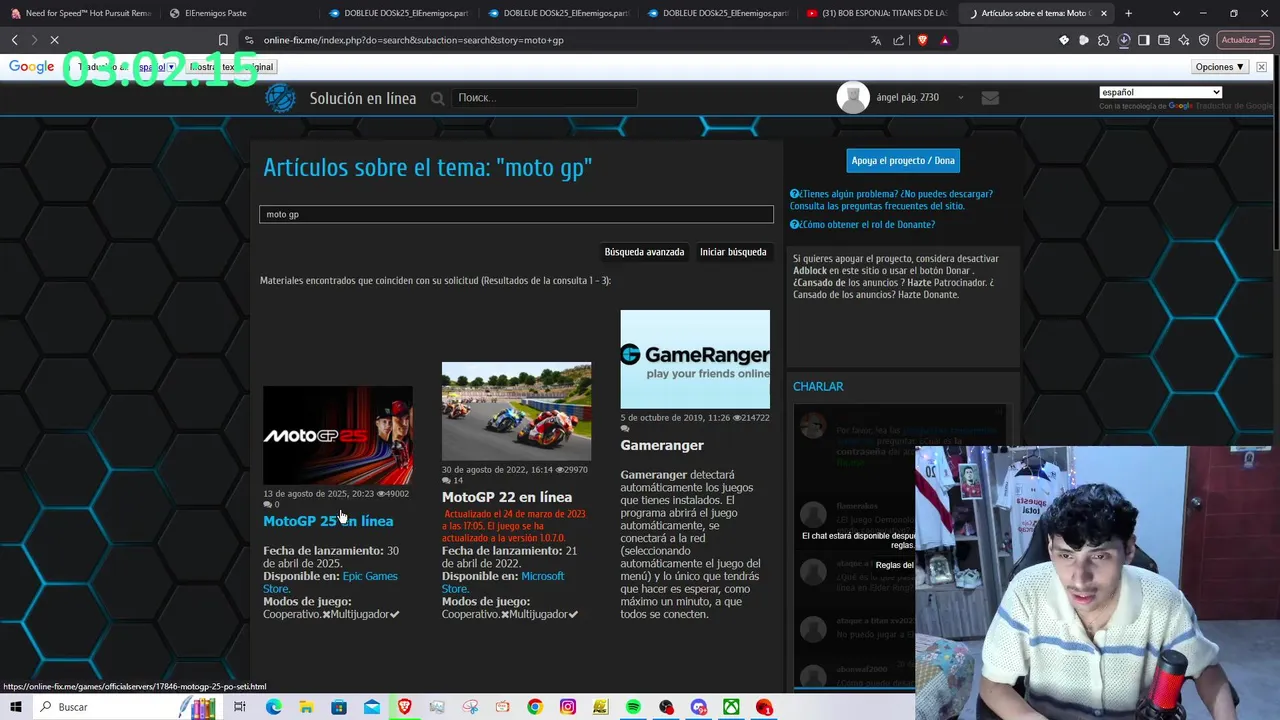This screenshot has width=1280, height=720.
Task: Click the GameRanger logo thumbnail
Action: pos(695,359)
